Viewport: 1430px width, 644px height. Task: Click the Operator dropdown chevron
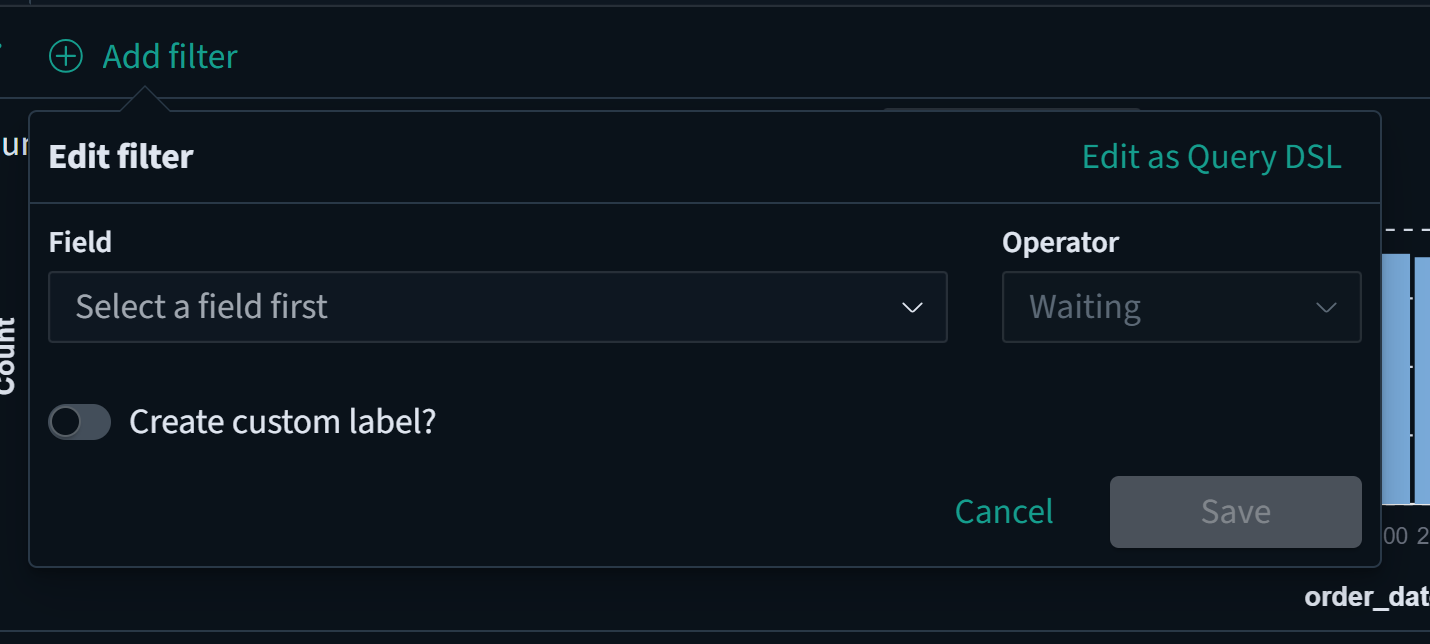tap(1327, 307)
